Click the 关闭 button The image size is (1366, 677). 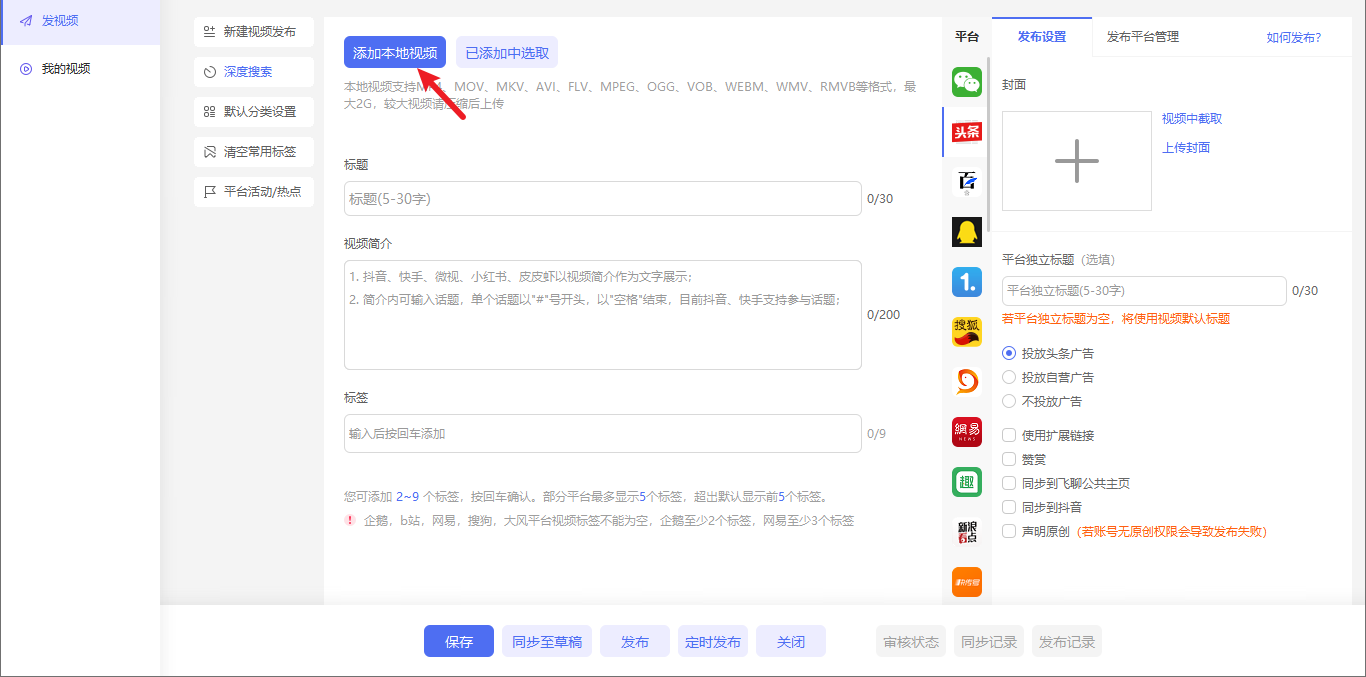coord(791,642)
